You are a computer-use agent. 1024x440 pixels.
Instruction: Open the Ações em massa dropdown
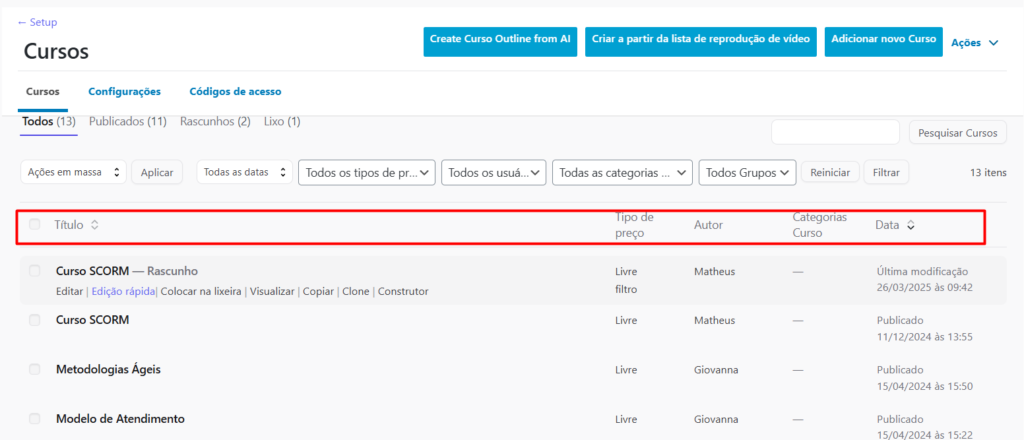pyautogui.click(x=74, y=172)
